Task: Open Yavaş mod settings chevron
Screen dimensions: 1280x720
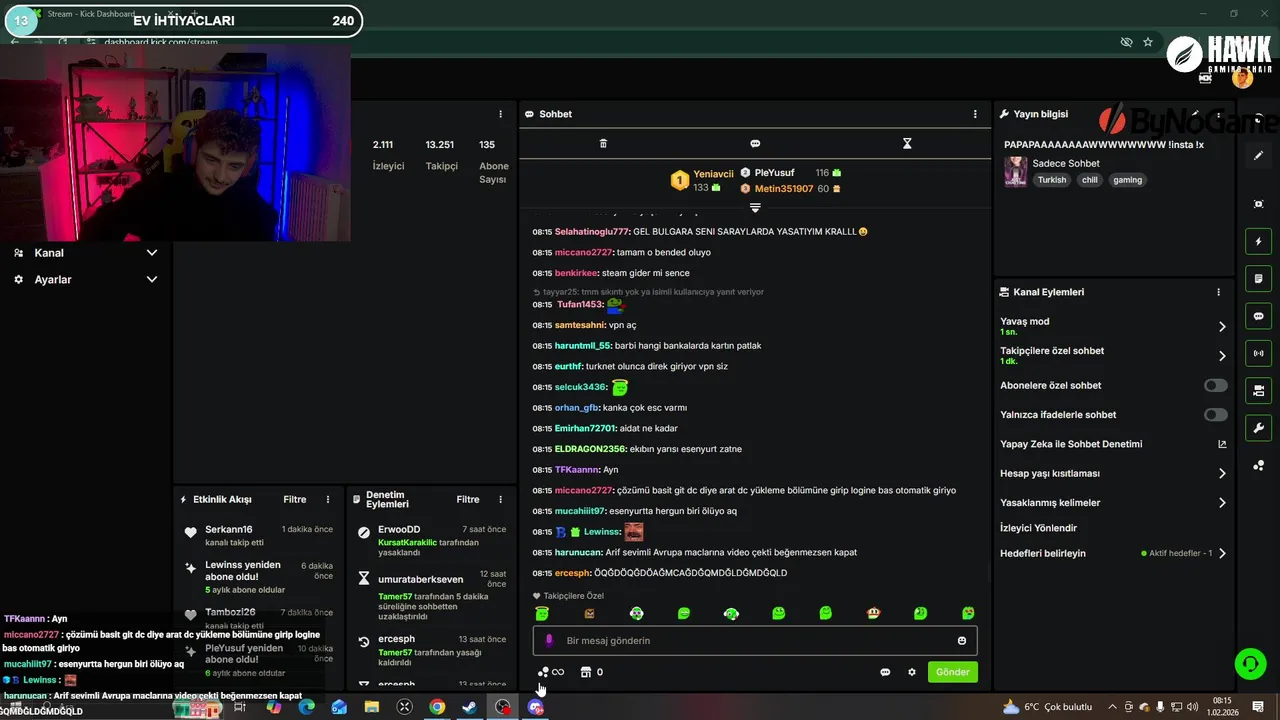Action: pyautogui.click(x=1222, y=326)
